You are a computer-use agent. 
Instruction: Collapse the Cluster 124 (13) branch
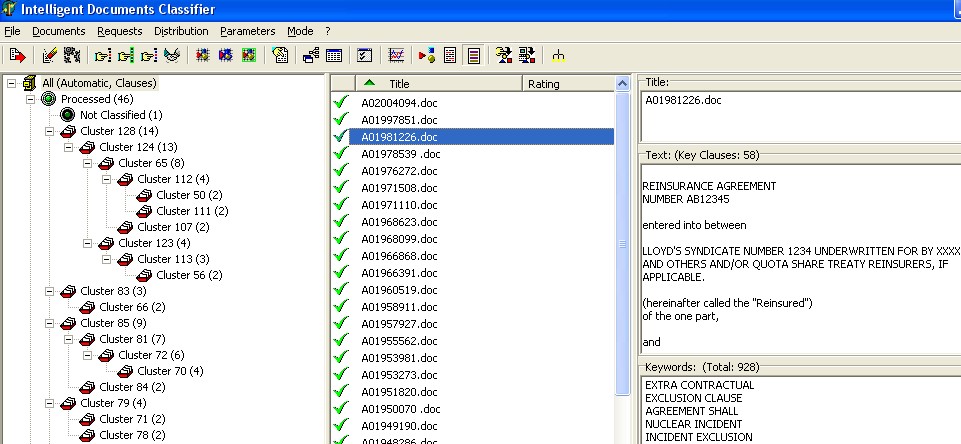[x=69, y=147]
